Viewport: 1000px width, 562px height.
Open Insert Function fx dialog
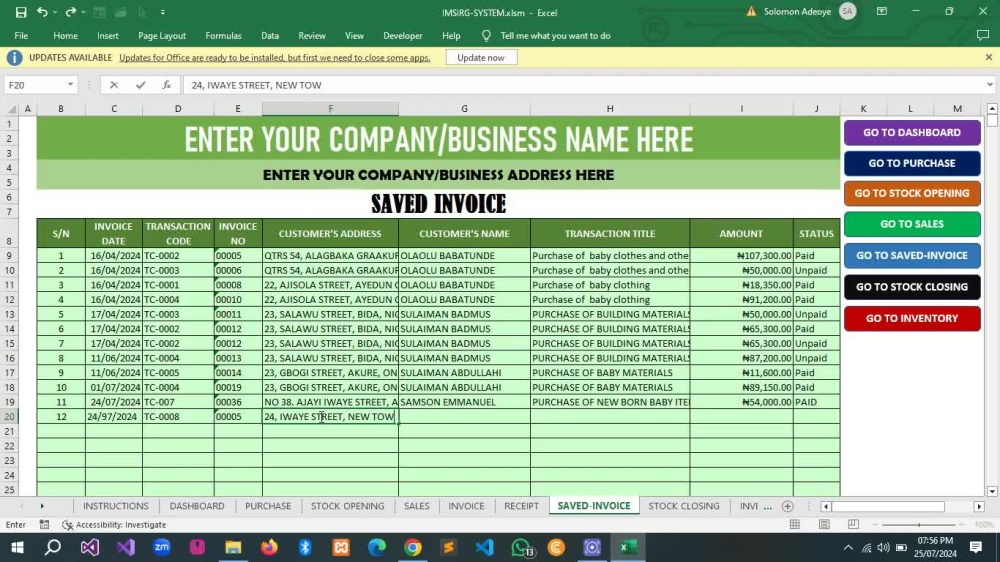point(166,85)
